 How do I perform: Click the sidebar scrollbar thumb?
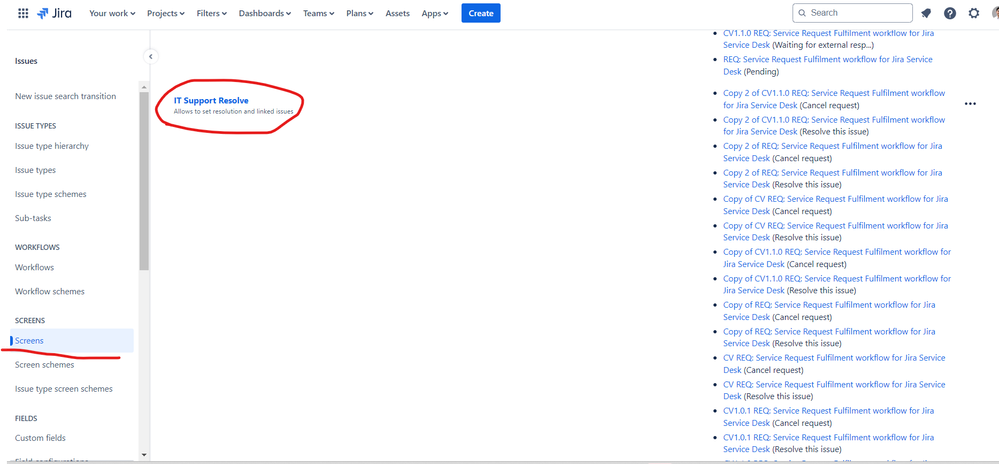144,181
